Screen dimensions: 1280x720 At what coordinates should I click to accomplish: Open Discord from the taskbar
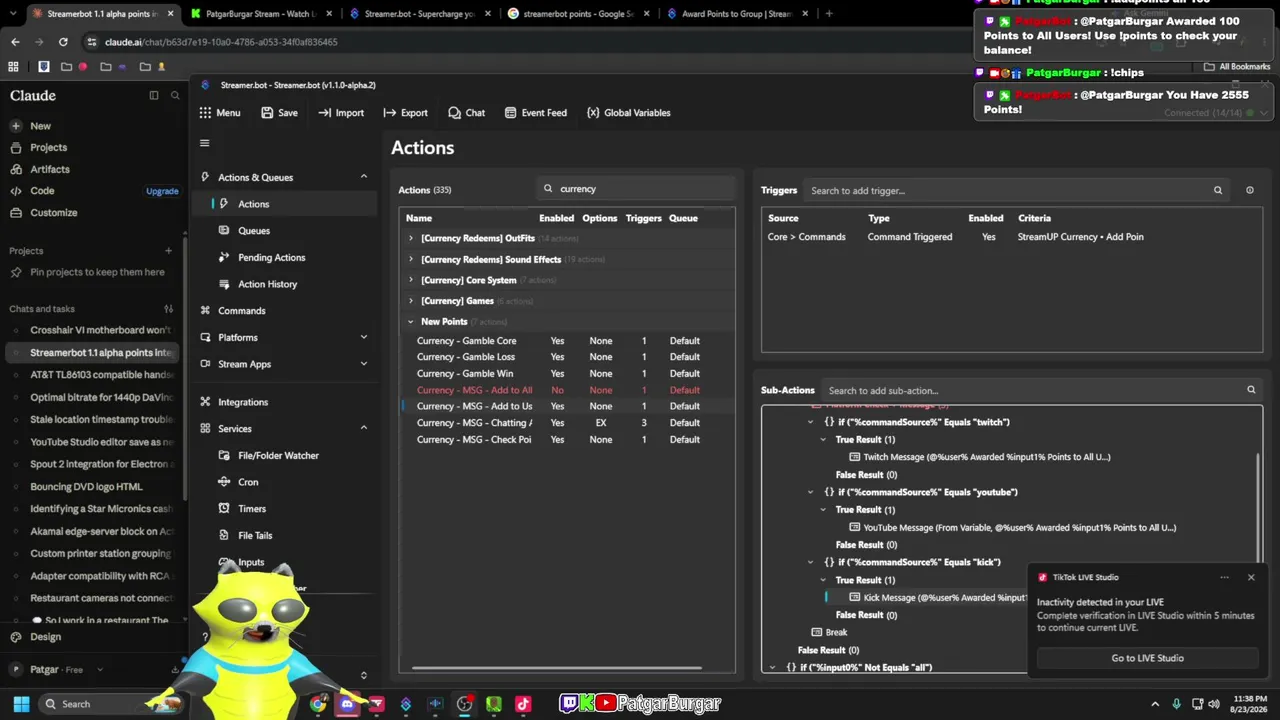pos(347,704)
